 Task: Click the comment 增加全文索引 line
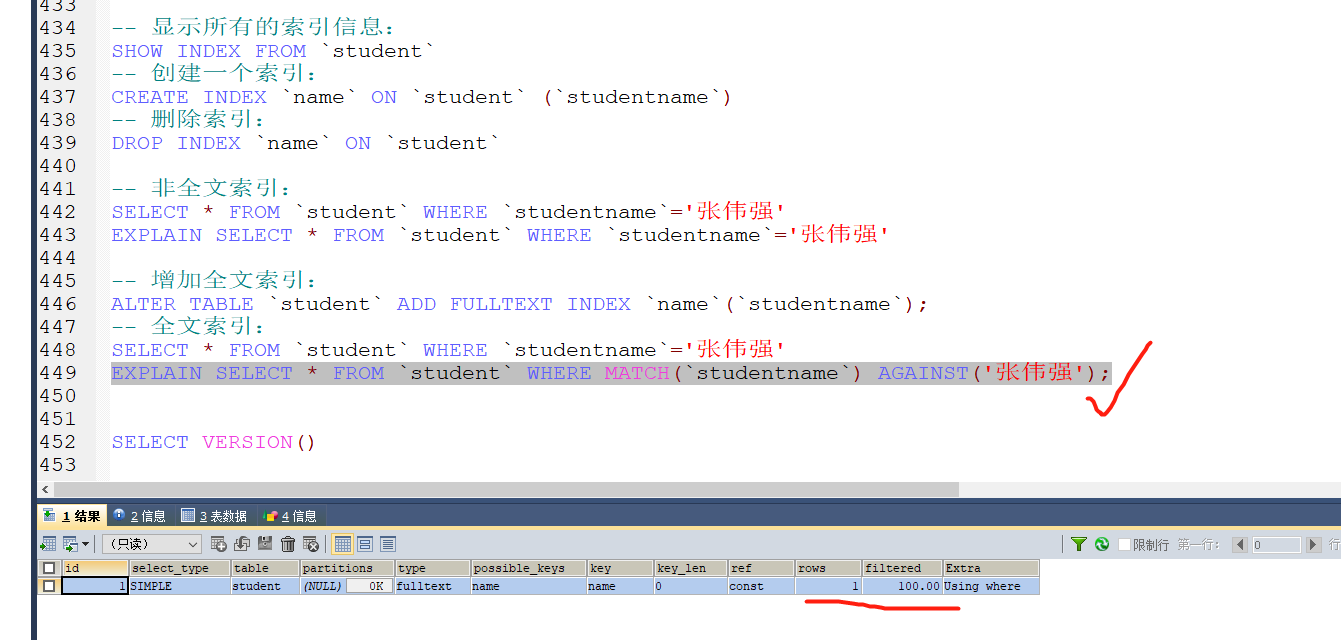point(214,281)
